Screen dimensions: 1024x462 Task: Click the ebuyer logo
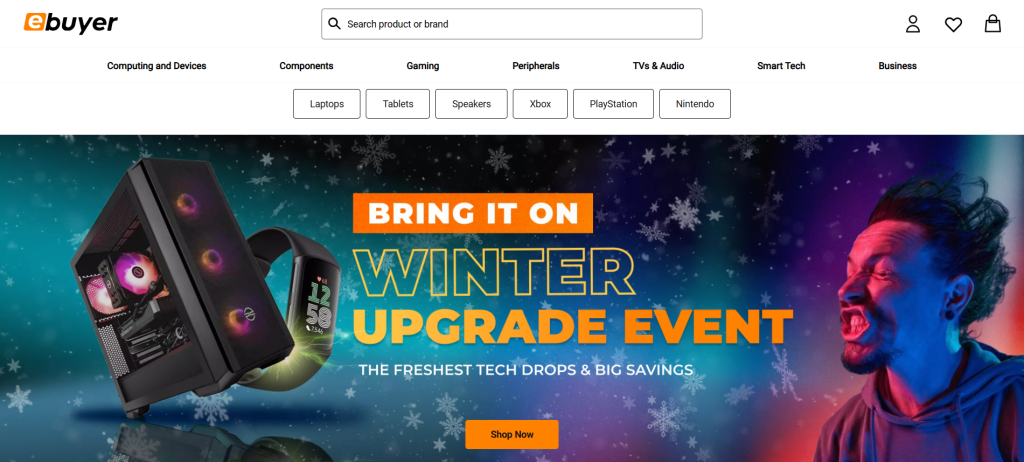(71, 23)
